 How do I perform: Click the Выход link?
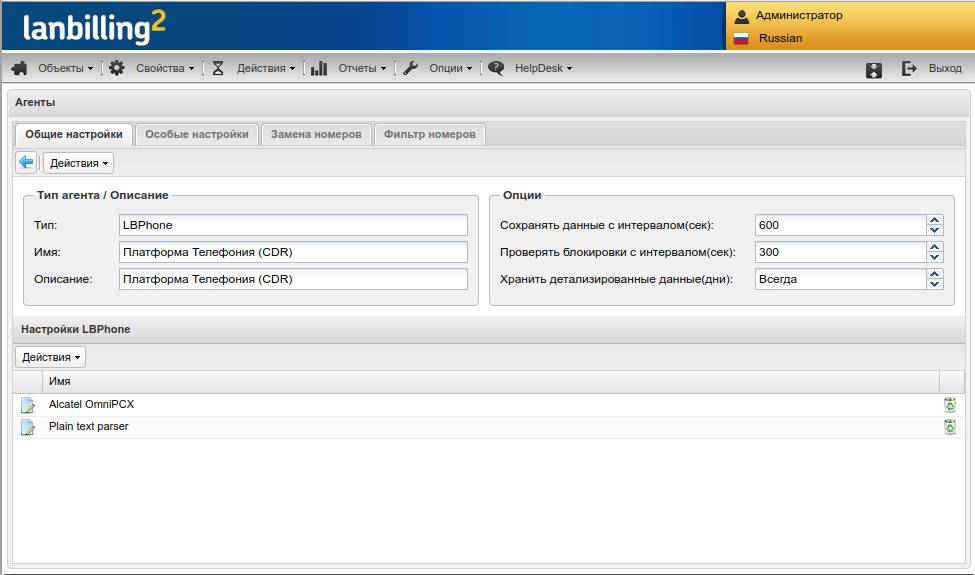(x=945, y=68)
